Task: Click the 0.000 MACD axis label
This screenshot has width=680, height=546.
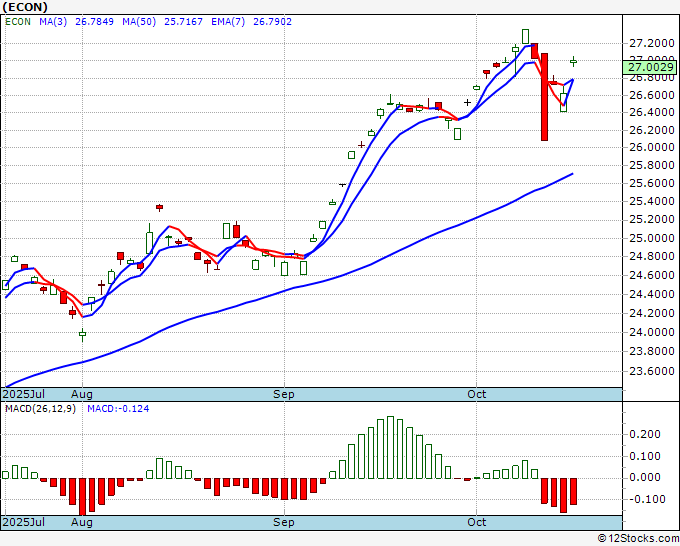Action: point(644,477)
